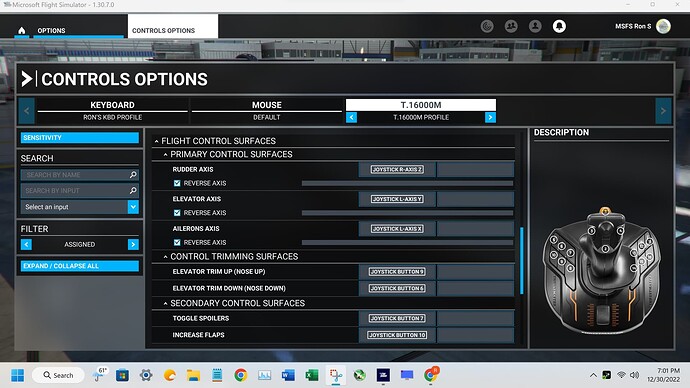Show more devices with the right carousel arrow
Image resolution: width=690 pixels, height=388 pixels.
pos(663,111)
